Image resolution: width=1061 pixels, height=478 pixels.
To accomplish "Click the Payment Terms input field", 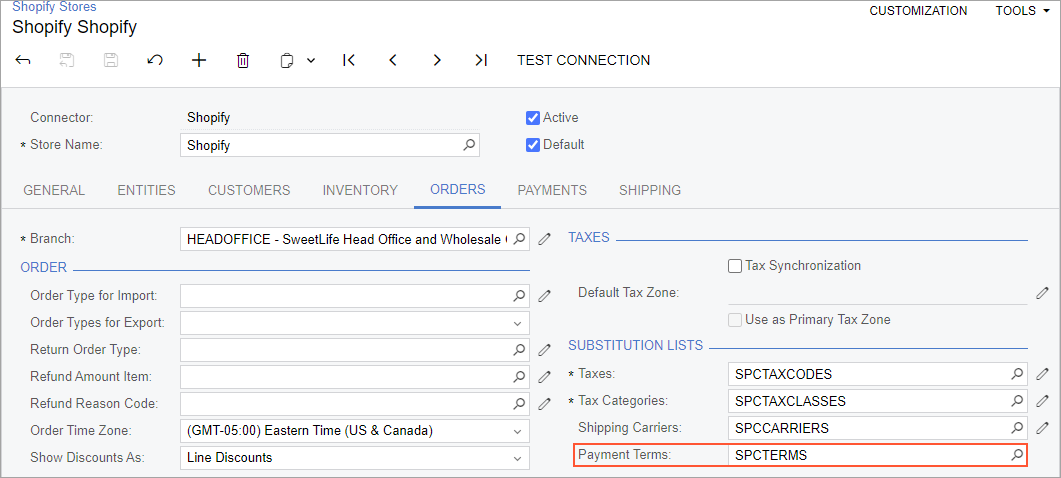I will click(x=868, y=455).
